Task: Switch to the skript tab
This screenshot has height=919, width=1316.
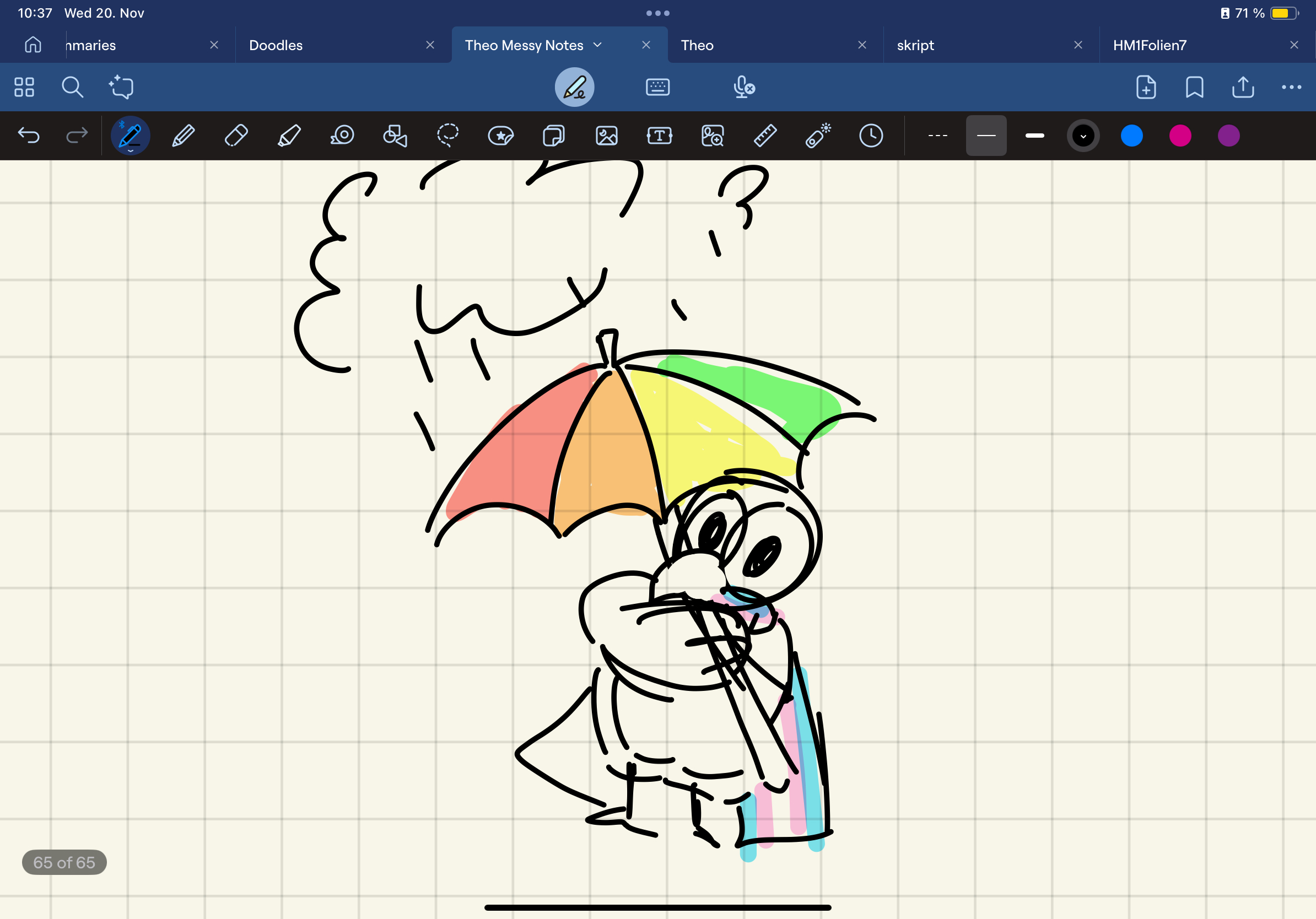Action: point(915,45)
